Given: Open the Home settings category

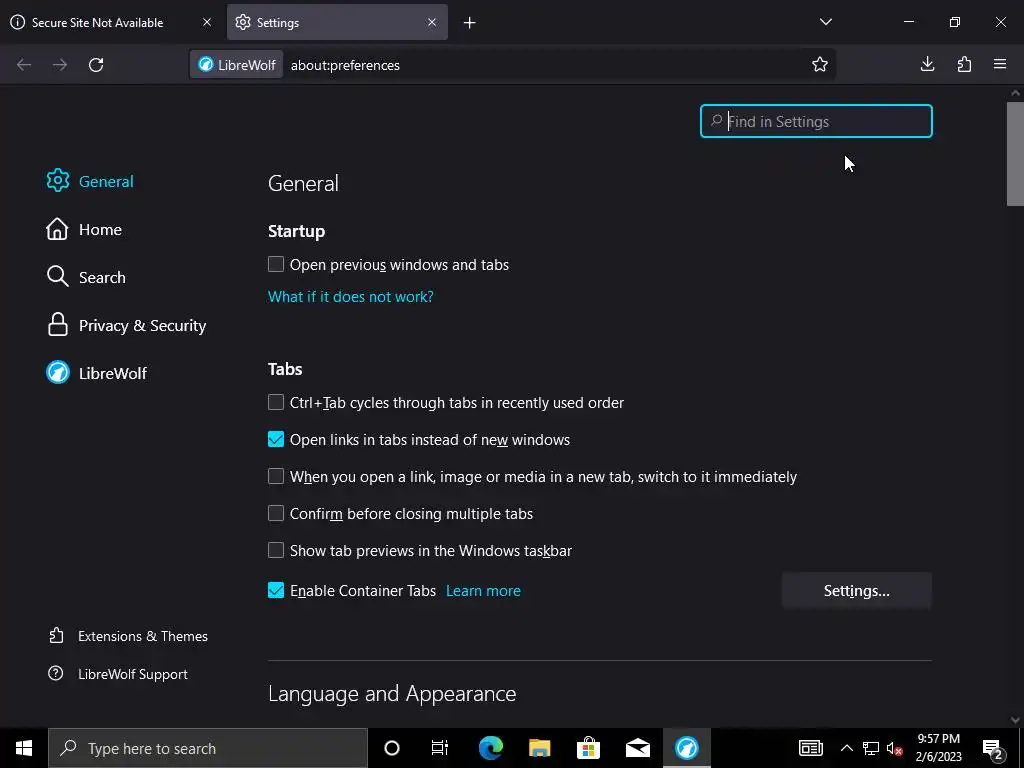Looking at the screenshot, I should click(x=84, y=229).
